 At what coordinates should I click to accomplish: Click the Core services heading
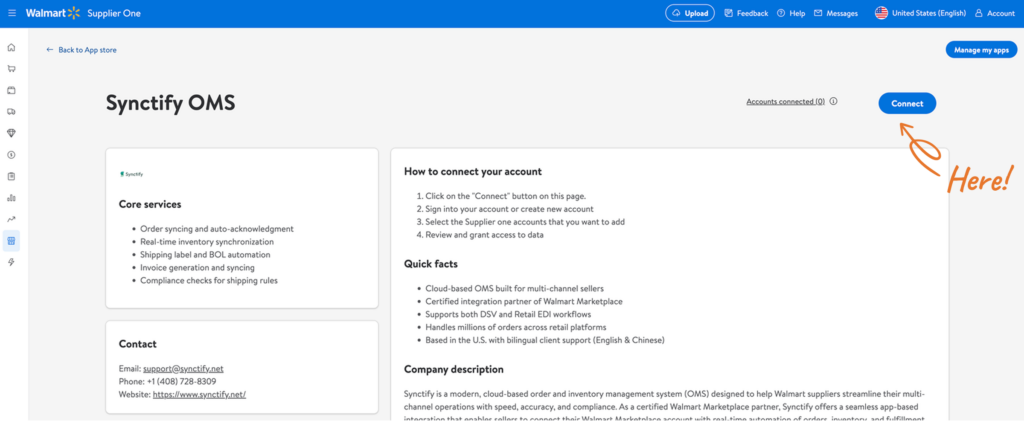pyautogui.click(x=150, y=204)
